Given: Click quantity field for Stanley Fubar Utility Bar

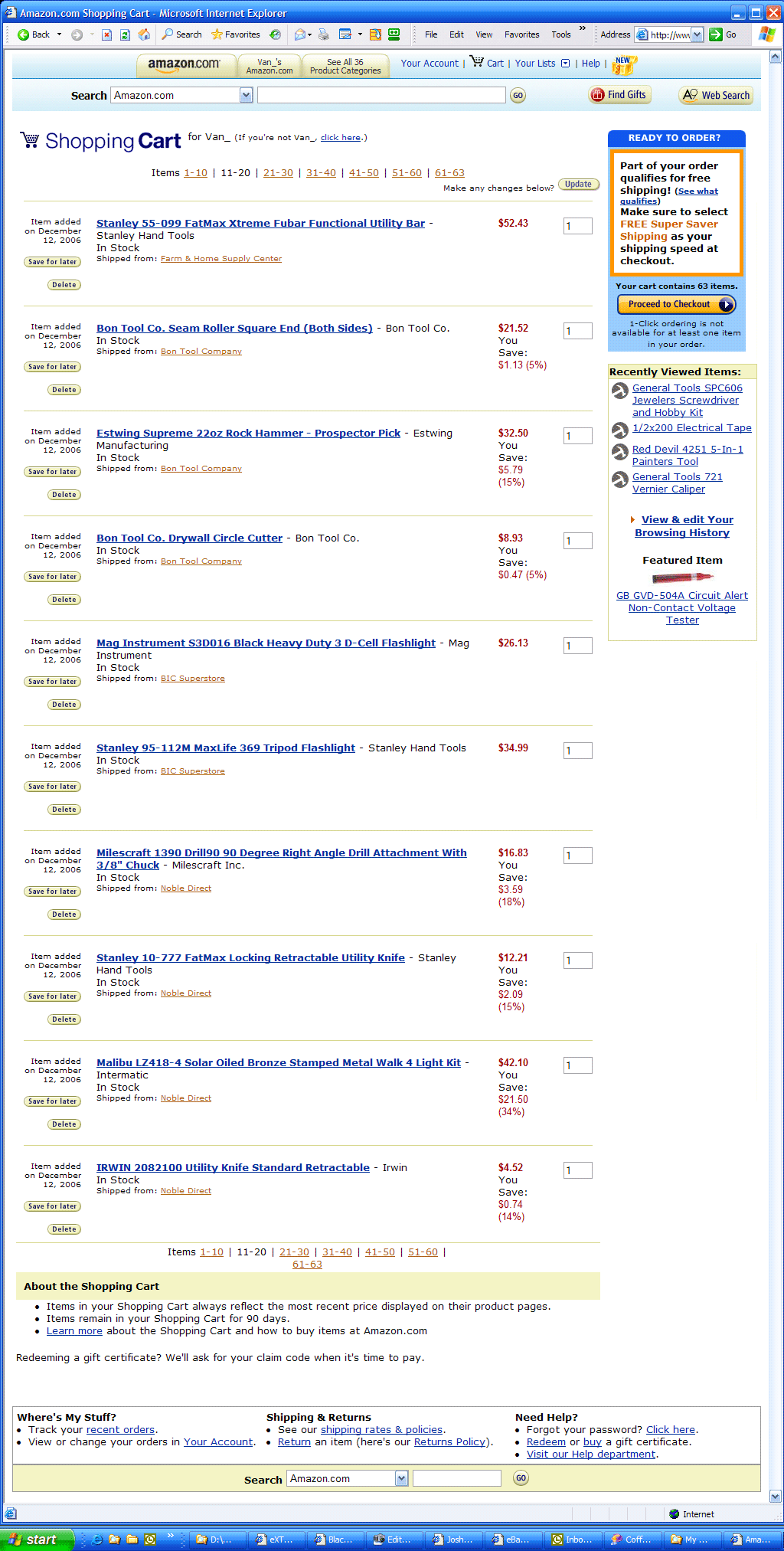Looking at the screenshot, I should [577, 226].
